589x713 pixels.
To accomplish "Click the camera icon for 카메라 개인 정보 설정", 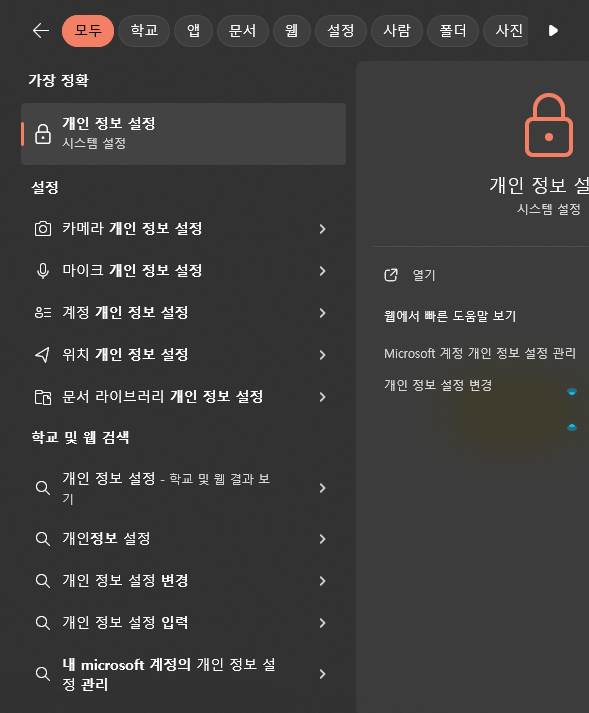I will (x=43, y=228).
